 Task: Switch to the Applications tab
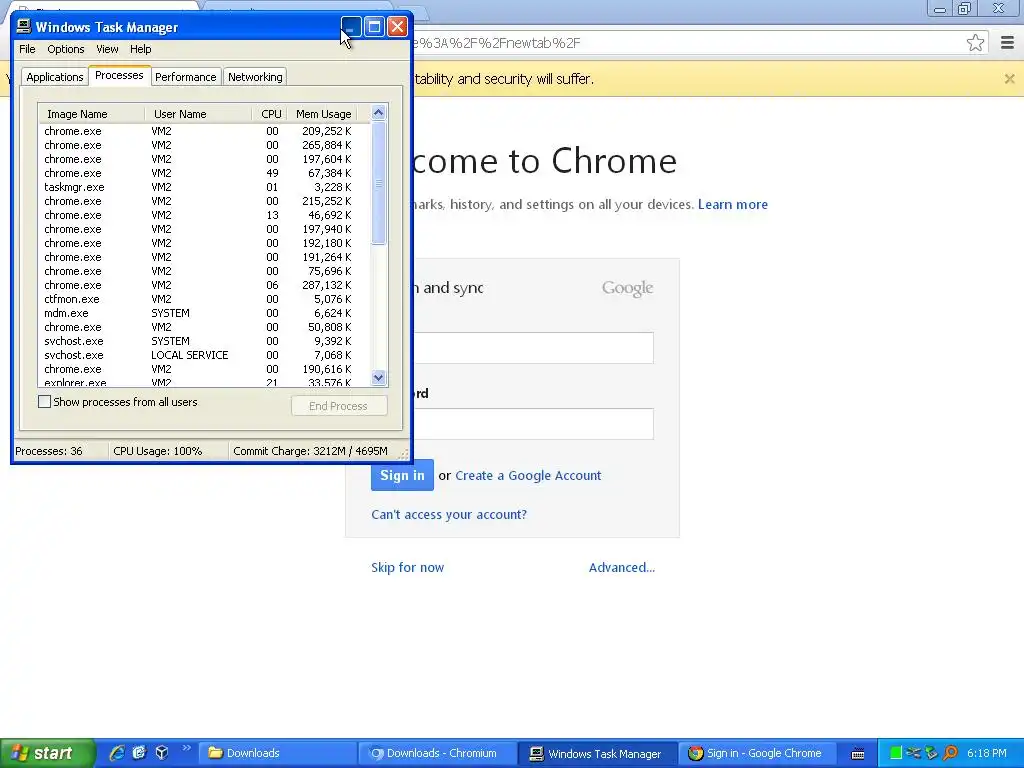click(x=55, y=77)
